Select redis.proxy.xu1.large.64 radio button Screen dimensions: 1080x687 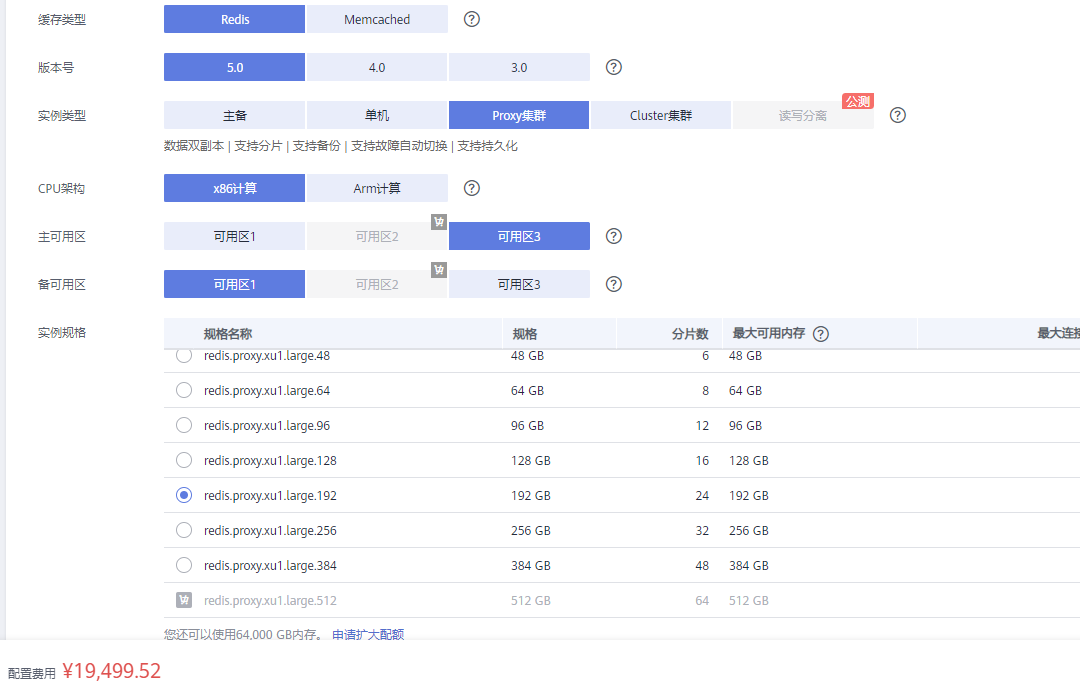(x=184, y=390)
